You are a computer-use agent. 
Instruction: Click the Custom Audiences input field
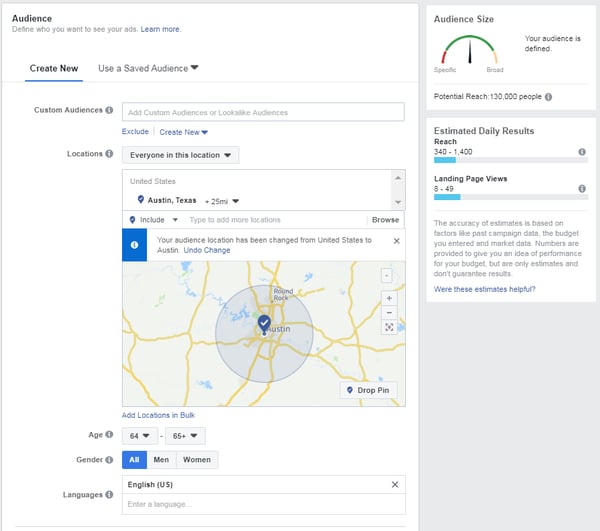tap(263, 112)
